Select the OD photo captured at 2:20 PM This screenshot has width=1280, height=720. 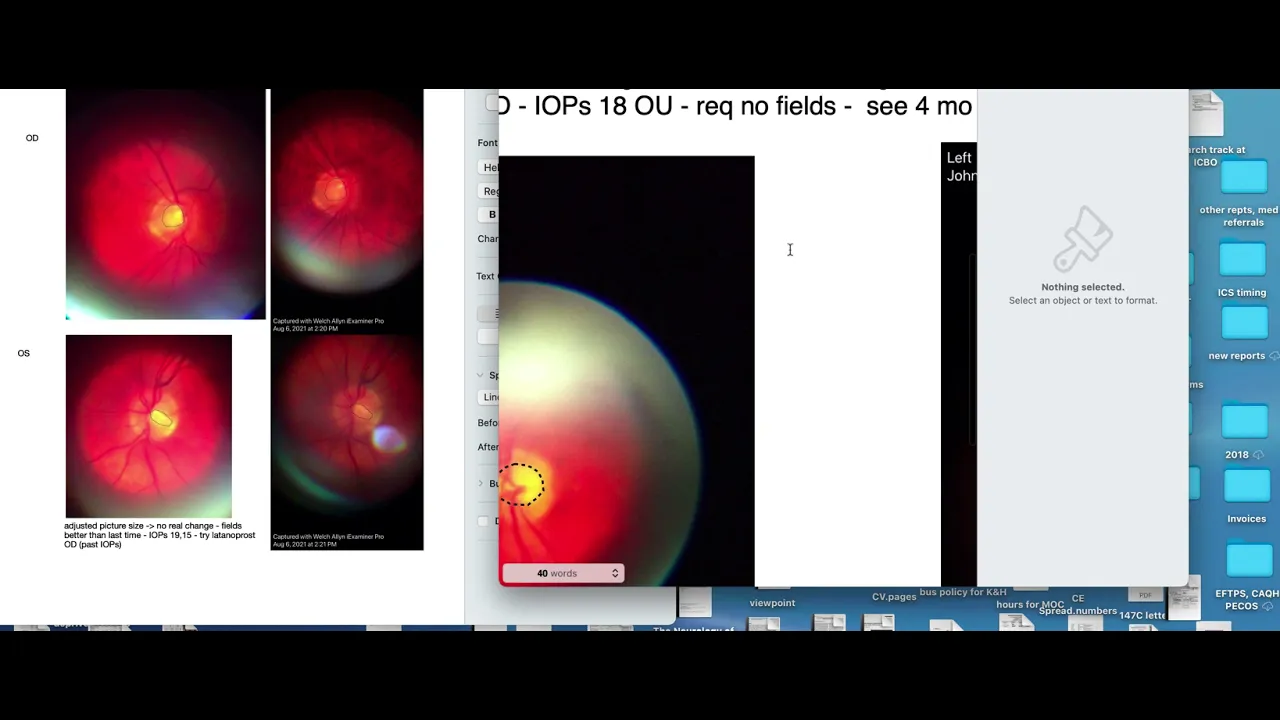pos(347,211)
